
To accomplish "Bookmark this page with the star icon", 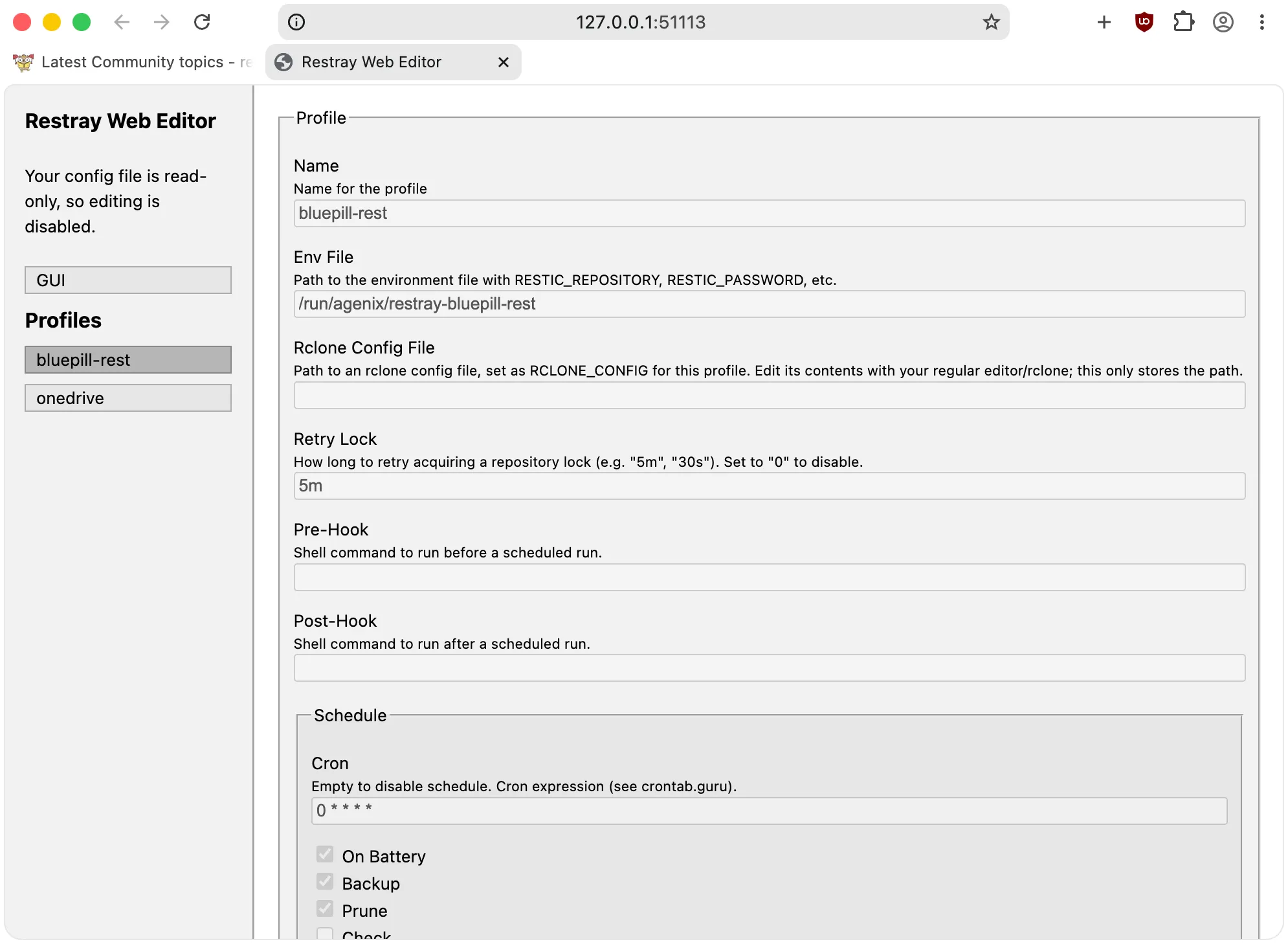I will (x=991, y=22).
